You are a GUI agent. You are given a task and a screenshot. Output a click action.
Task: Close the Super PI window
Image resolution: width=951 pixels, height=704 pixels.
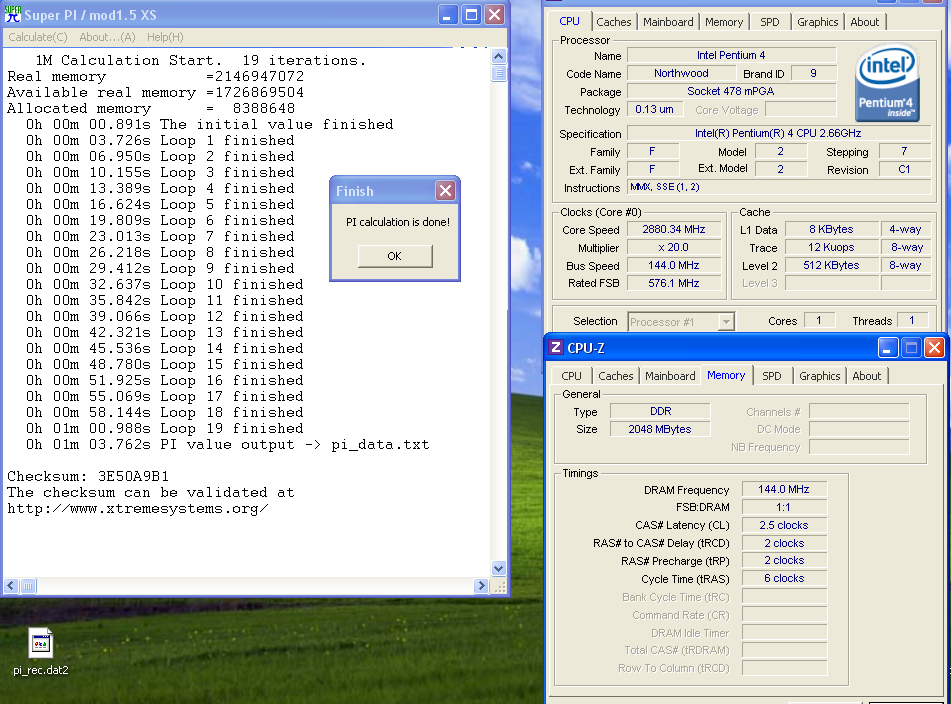coord(495,15)
